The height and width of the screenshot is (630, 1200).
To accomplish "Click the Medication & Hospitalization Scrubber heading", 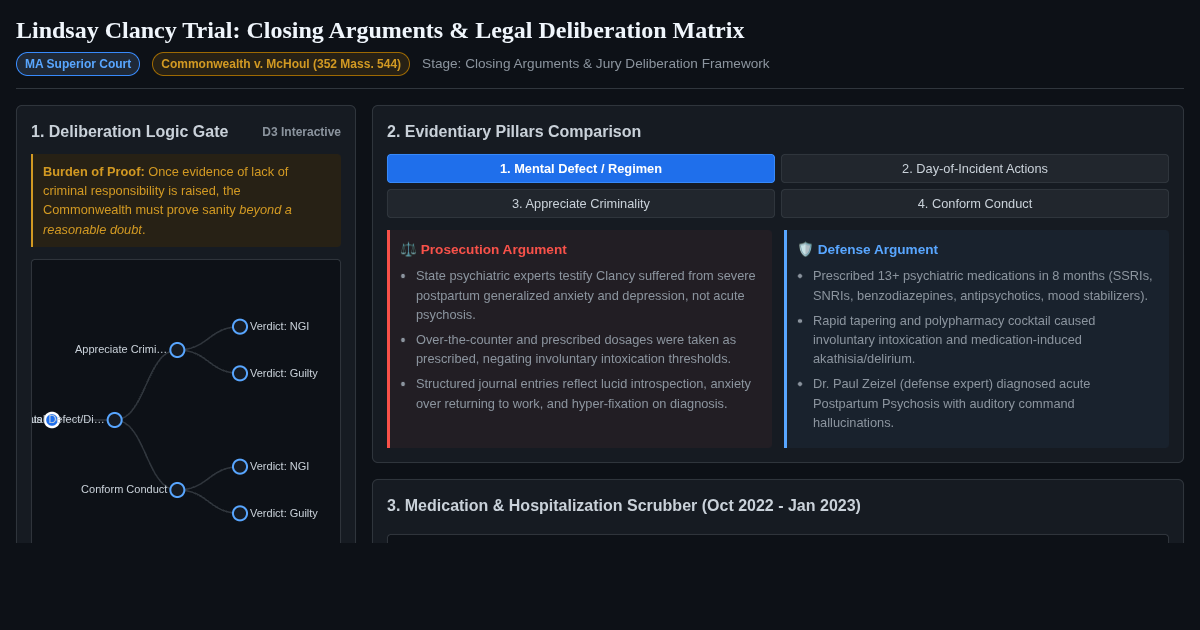I will click(x=624, y=506).
